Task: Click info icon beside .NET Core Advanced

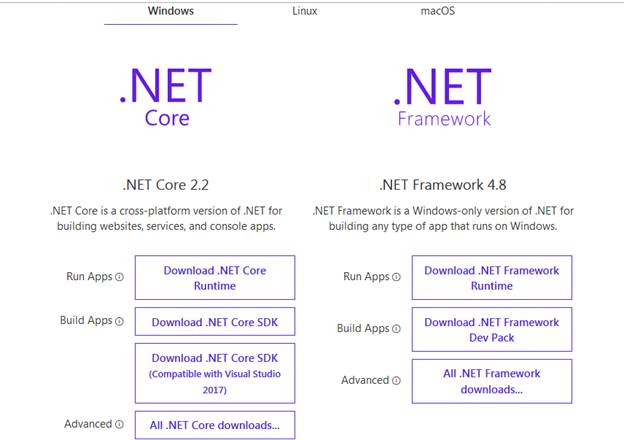Action: pos(119,424)
